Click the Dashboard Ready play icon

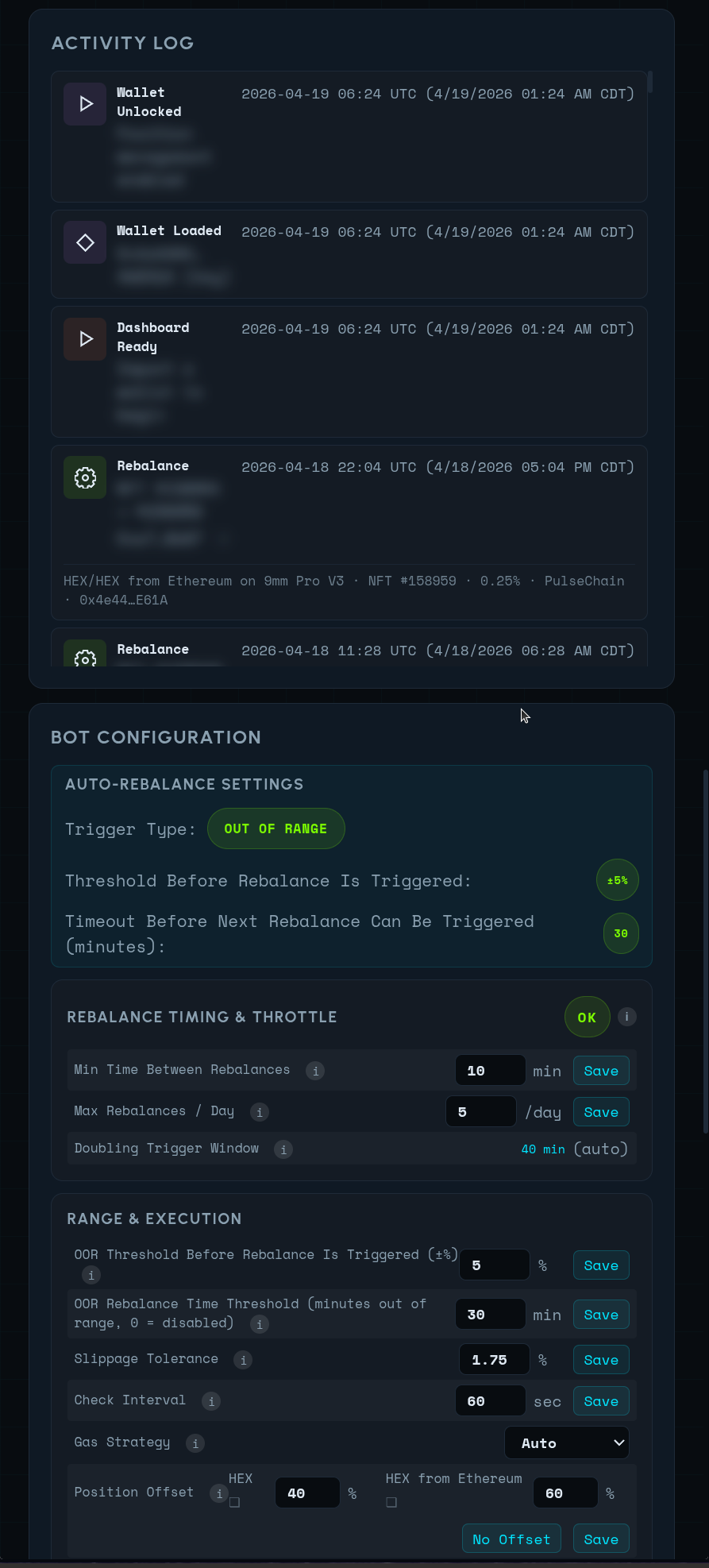point(85,339)
